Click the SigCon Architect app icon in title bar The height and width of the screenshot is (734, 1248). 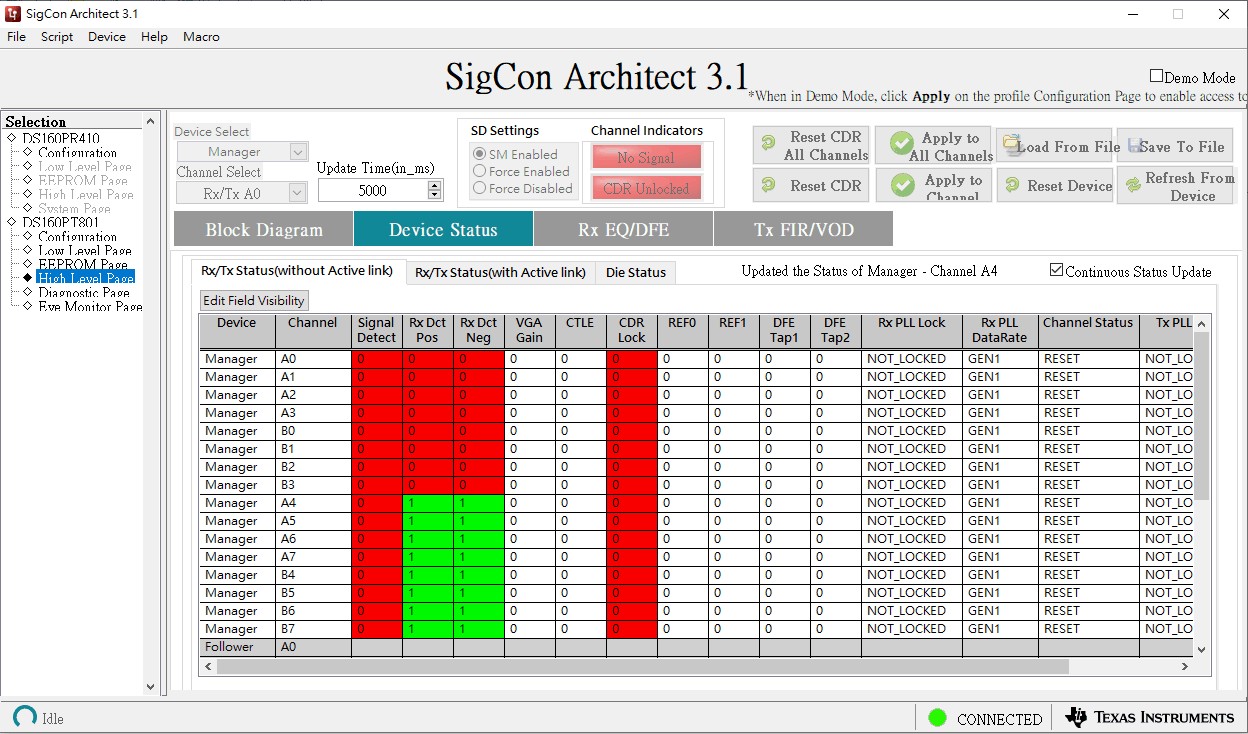click(x=13, y=14)
